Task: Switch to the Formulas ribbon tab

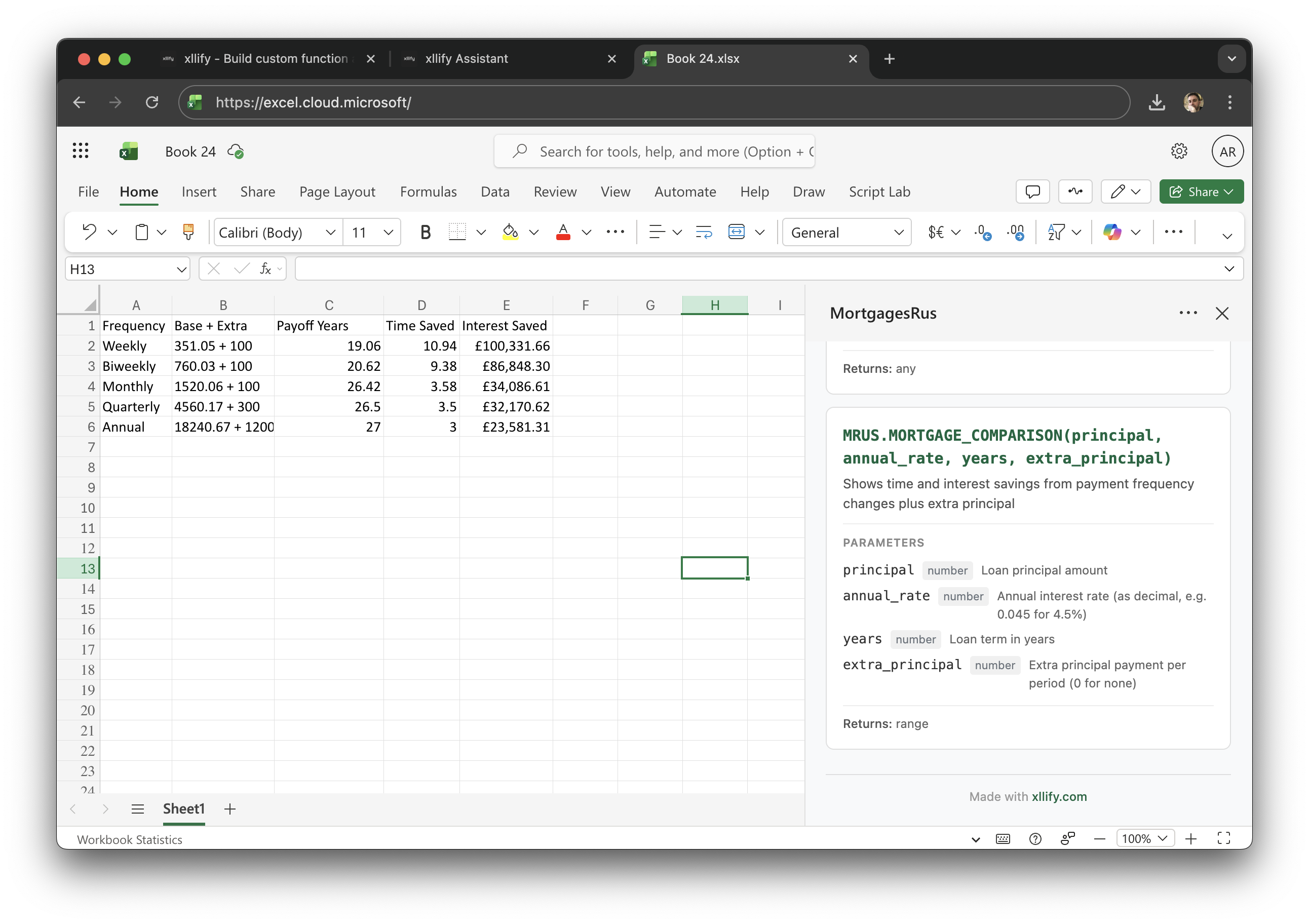Action: 428,191
